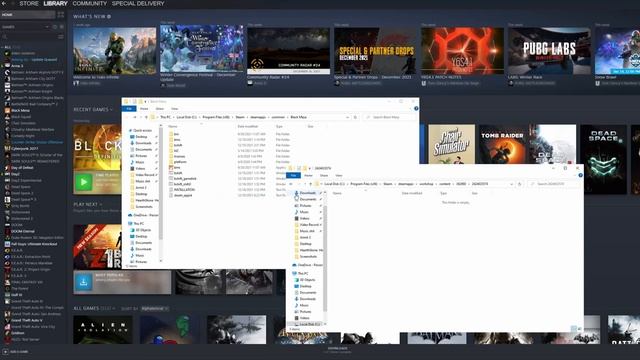Open 3D Objects in Black Mesa Explorer sidebar
Image resolution: width=640 pixels, height=360 pixels.
coord(141,230)
